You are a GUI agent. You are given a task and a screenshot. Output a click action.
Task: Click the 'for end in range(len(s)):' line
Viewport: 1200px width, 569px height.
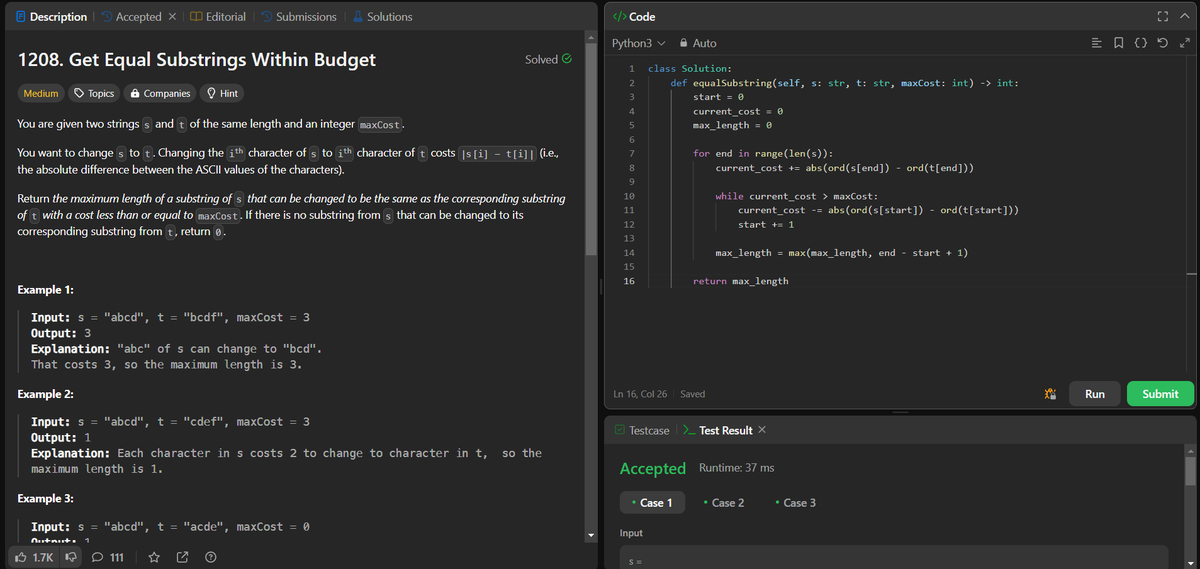pos(763,153)
